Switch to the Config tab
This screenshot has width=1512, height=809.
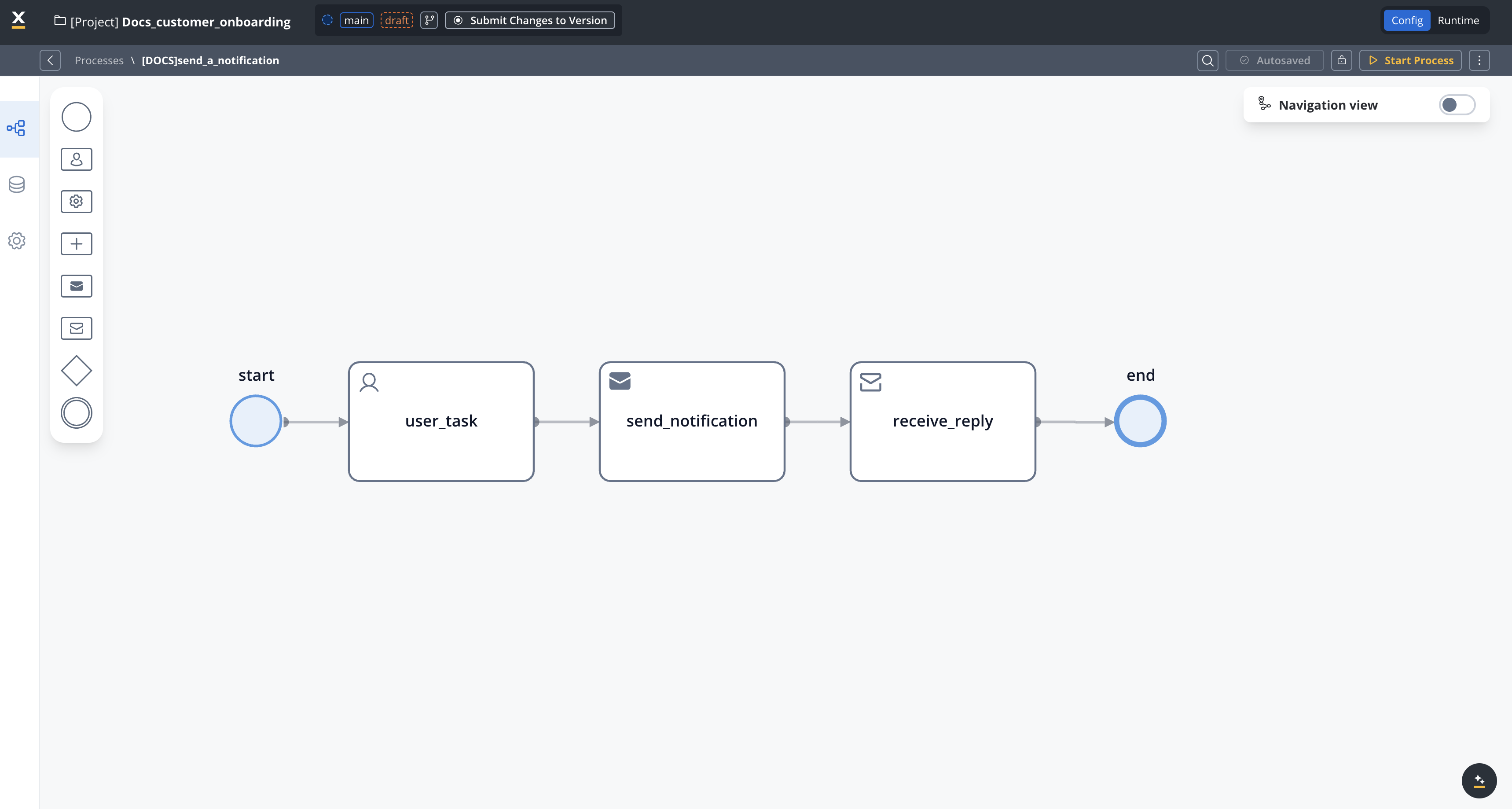1407,21
